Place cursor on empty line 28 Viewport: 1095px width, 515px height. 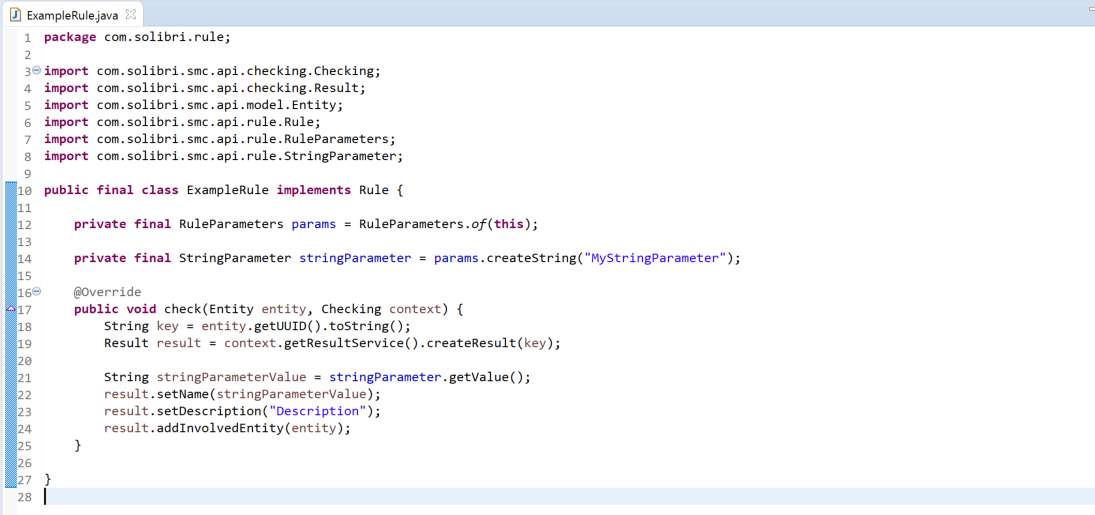coord(200,496)
